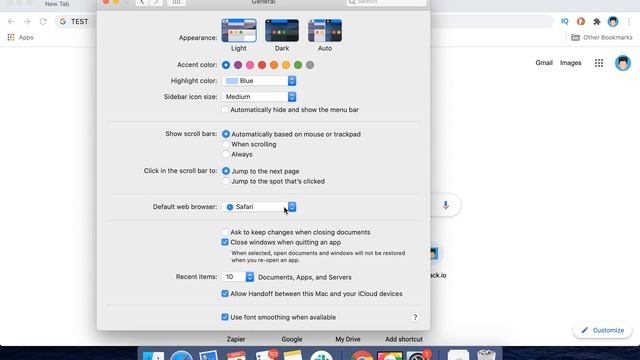
Task: Open Slack from the Dock
Action: 321,356
